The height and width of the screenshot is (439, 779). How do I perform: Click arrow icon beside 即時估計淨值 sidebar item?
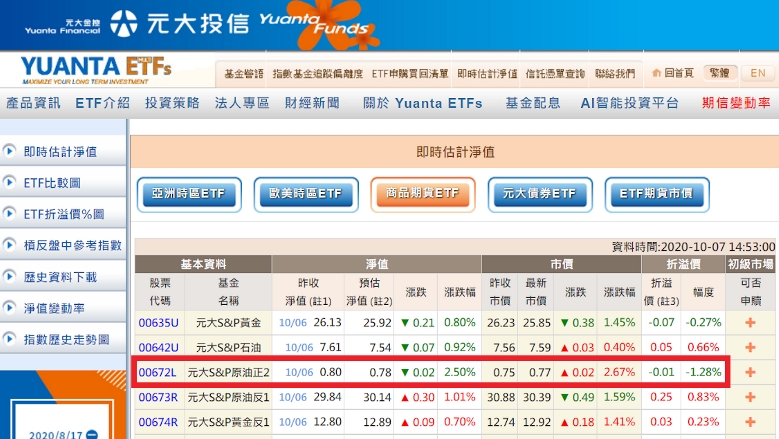pyautogui.click(x=9, y=151)
